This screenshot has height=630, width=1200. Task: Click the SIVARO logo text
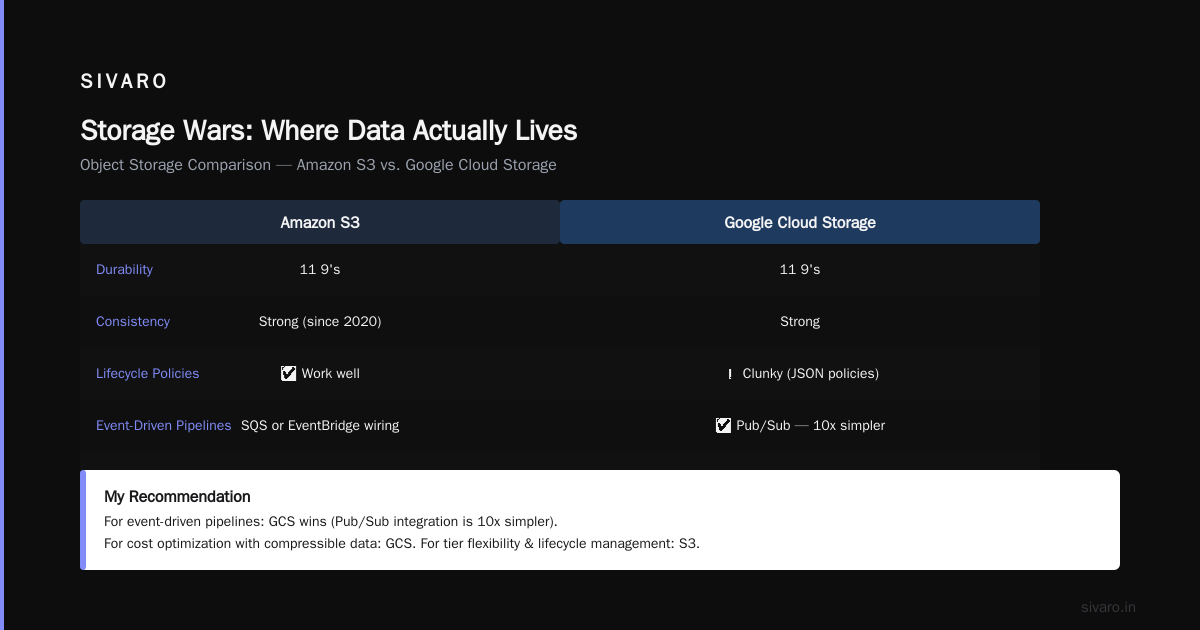tap(124, 82)
